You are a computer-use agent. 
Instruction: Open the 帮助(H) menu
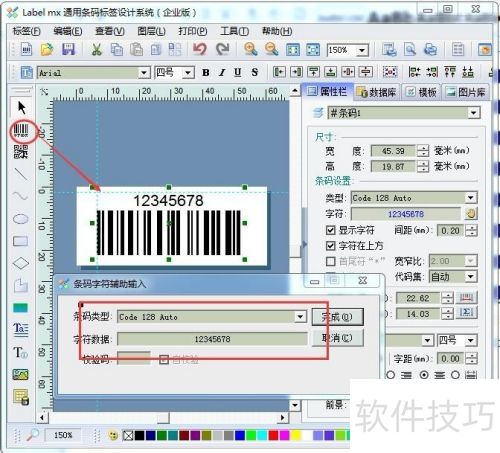click(x=277, y=31)
